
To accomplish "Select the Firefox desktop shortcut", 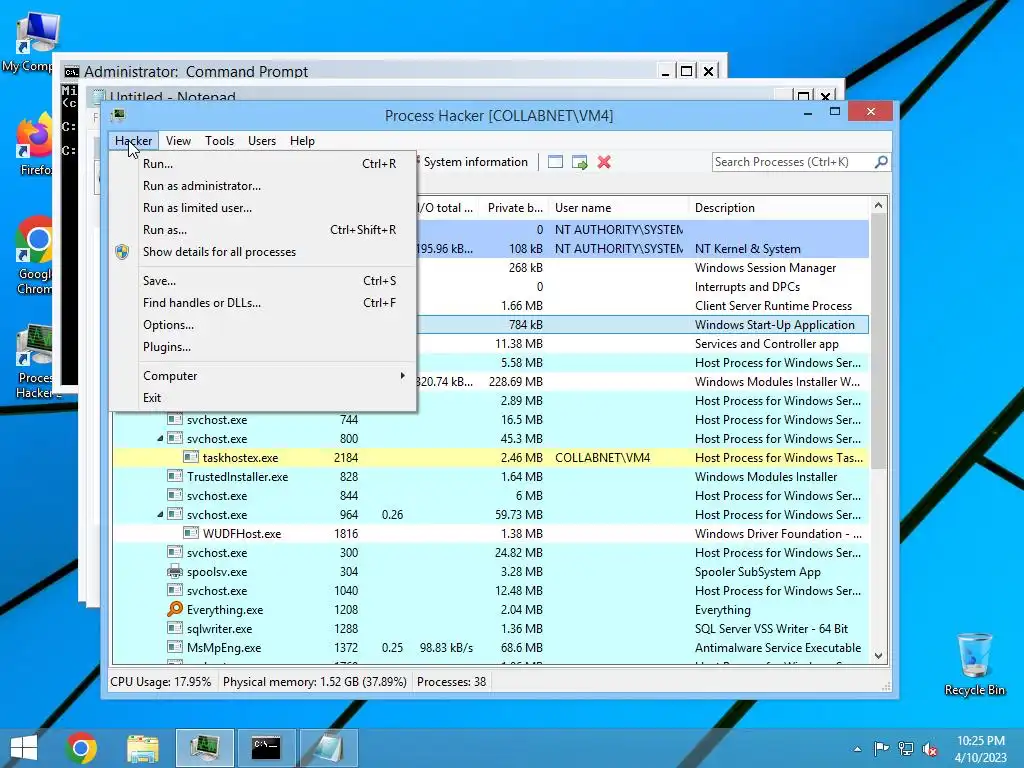I will 34,145.
